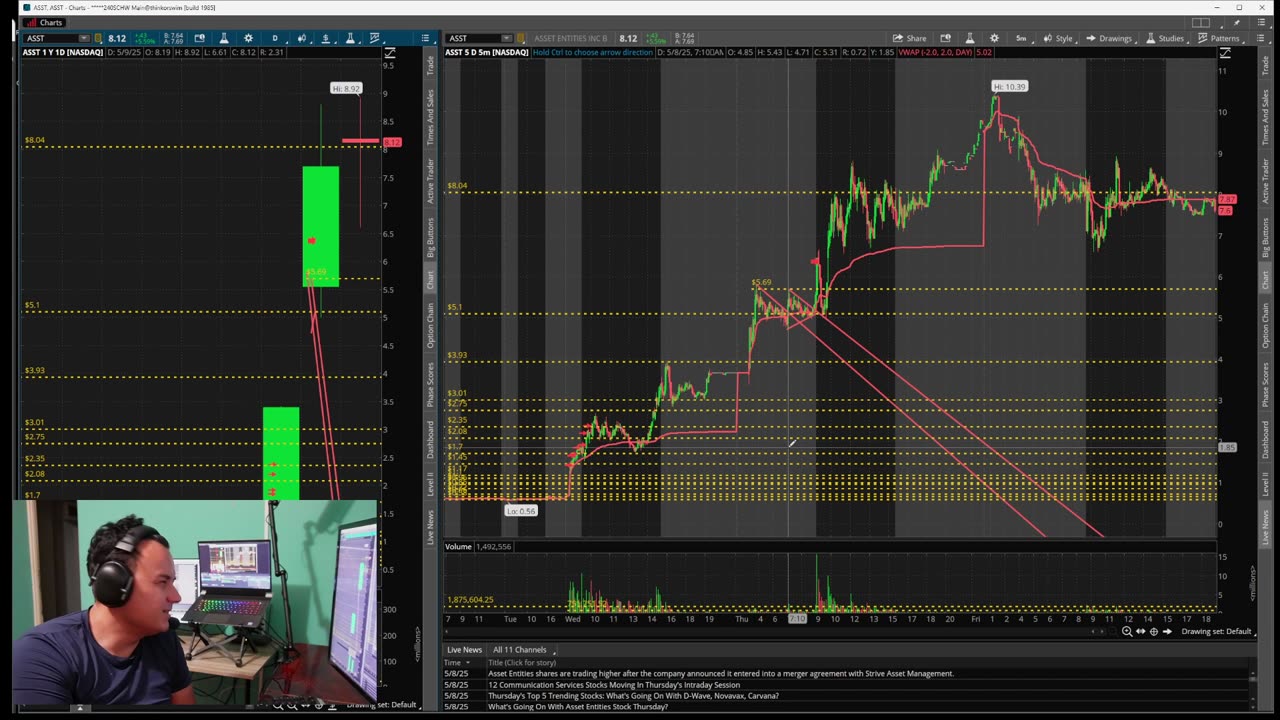Viewport: 1280px width, 720px height.
Task: Click horizontal pan arrows icon
Action: (x=1140, y=631)
